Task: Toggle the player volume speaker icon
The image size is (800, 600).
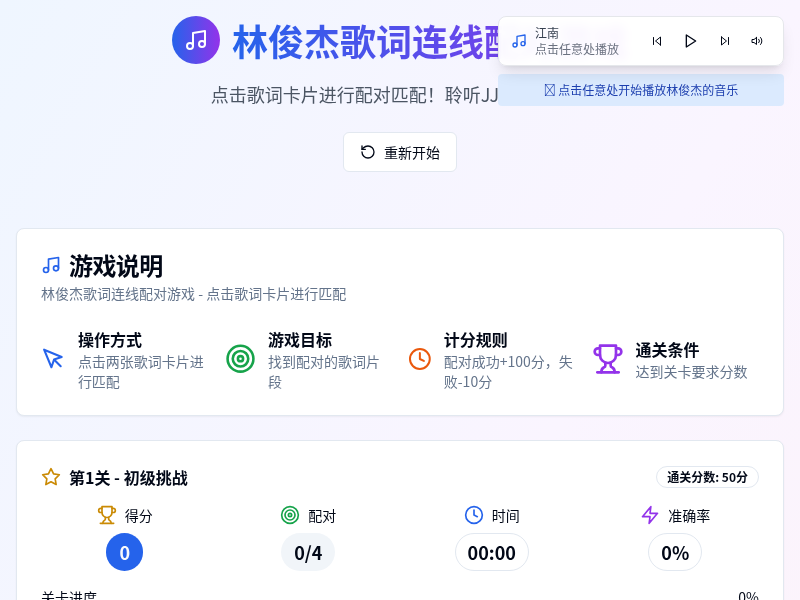Action: tap(757, 41)
